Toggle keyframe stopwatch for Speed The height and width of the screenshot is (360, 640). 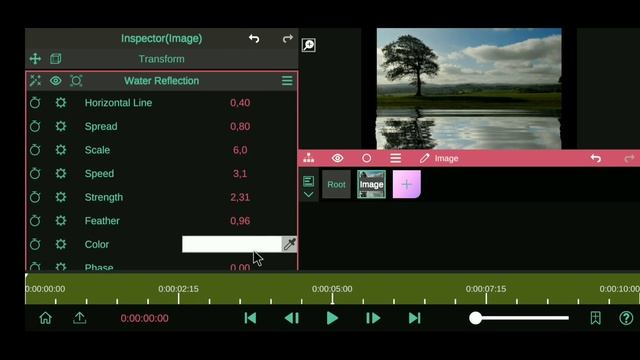(x=35, y=173)
